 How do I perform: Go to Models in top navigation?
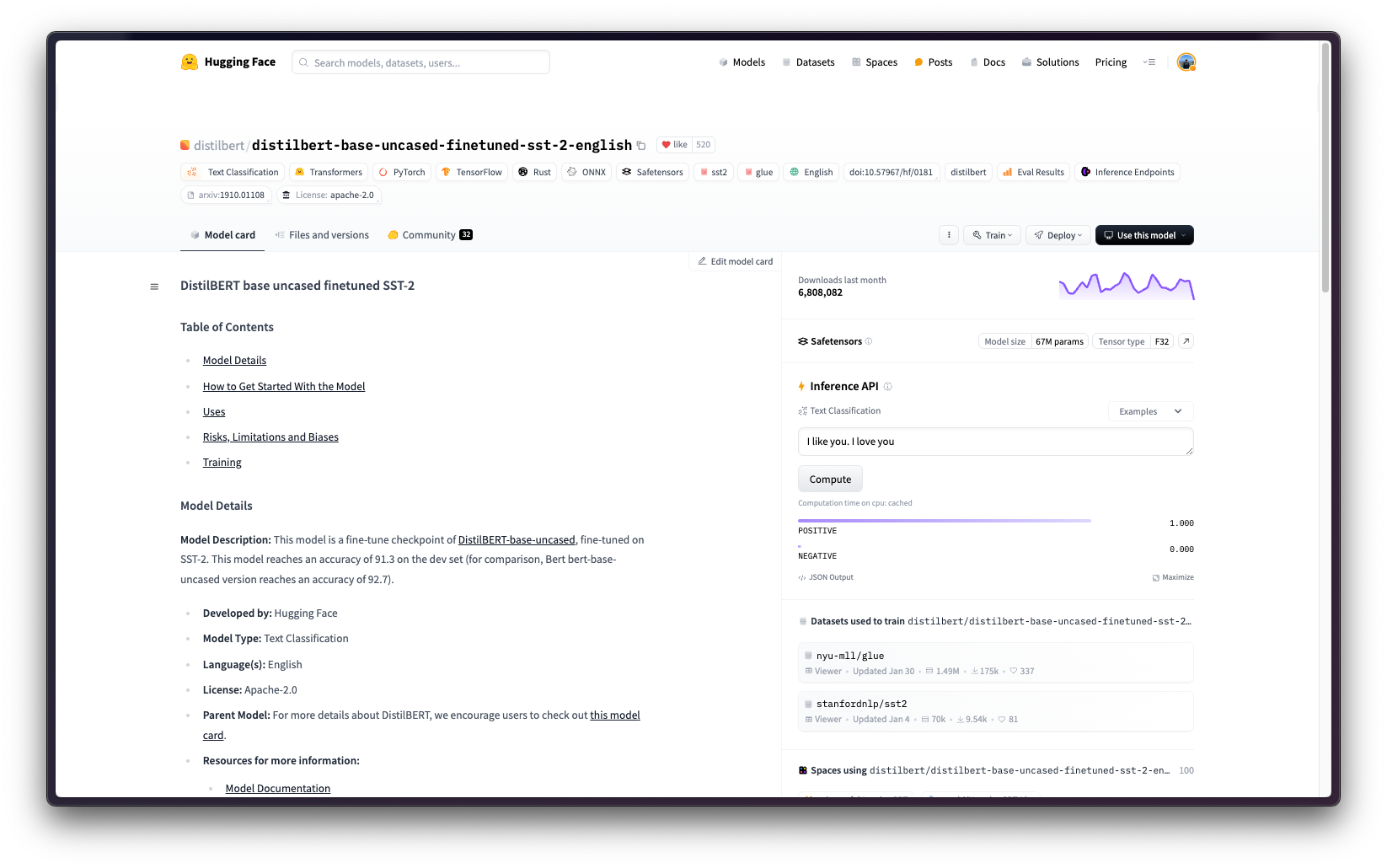point(742,62)
